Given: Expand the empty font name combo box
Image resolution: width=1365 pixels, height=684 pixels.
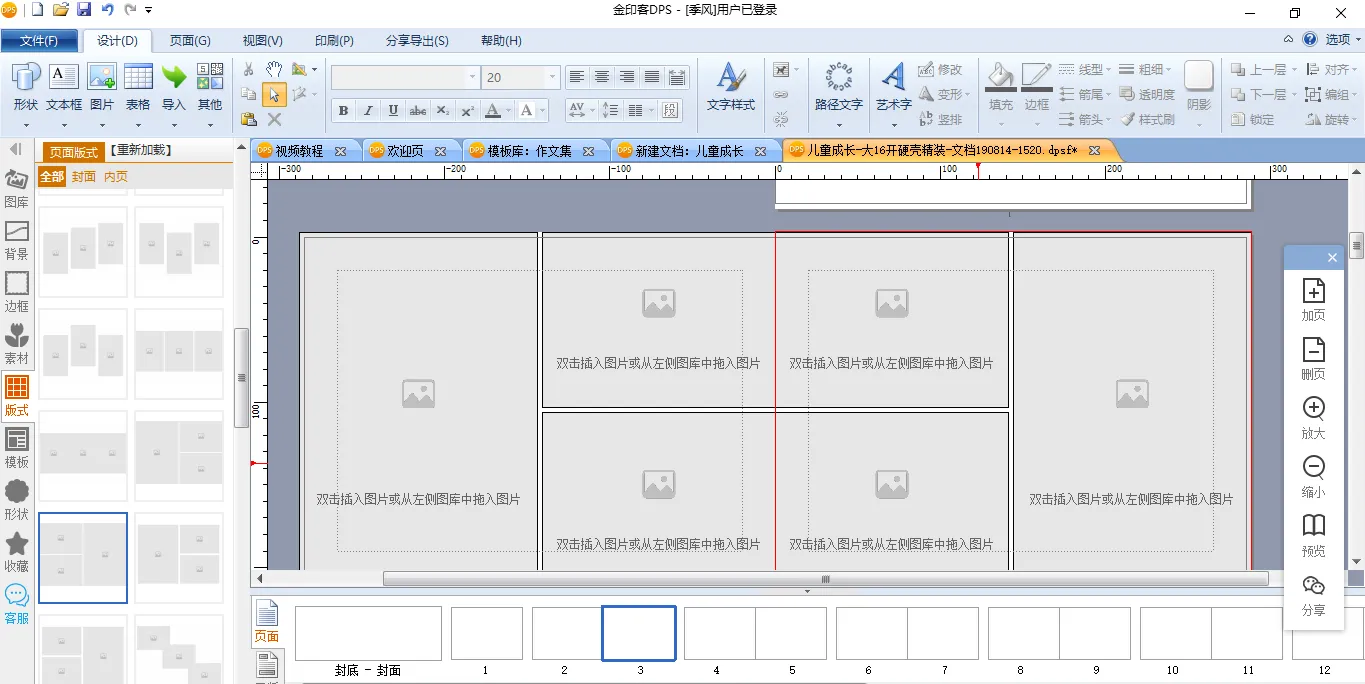Looking at the screenshot, I should point(472,77).
